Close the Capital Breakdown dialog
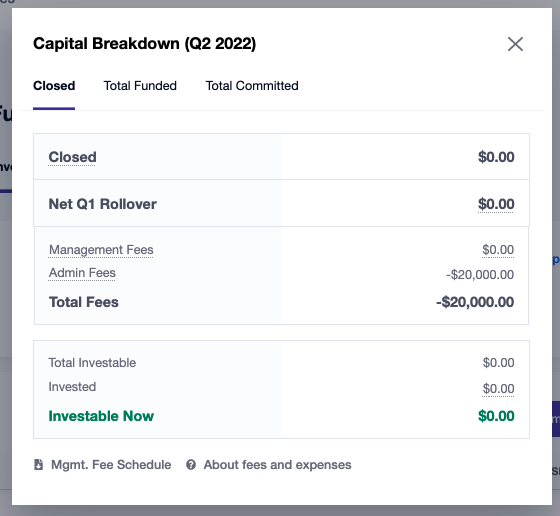Image resolution: width=560 pixels, height=516 pixels. pyautogui.click(x=515, y=44)
